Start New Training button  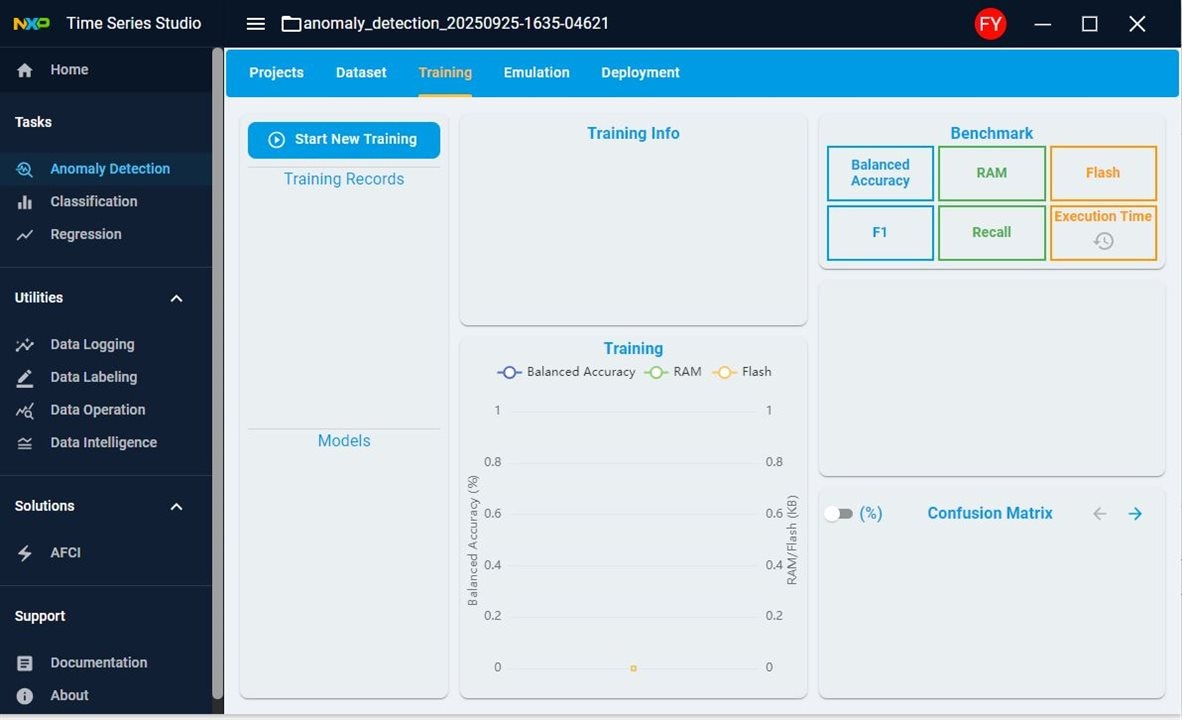pos(344,139)
